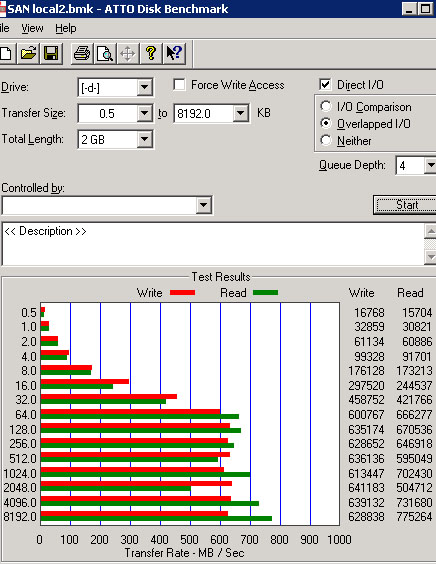
Task: Click write value 458752
Action: (x=366, y=400)
